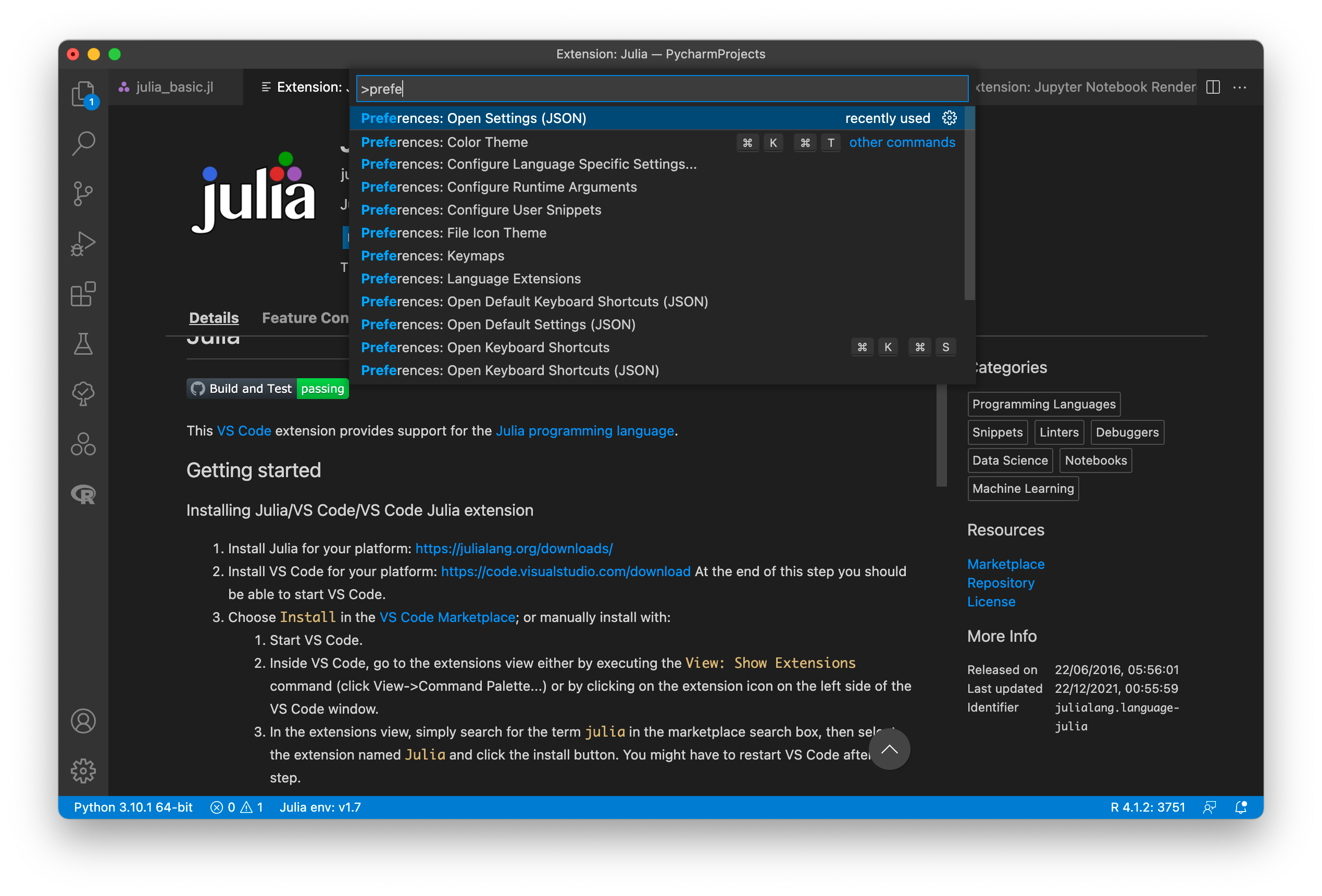Screen dimensions: 1322x896
Task: Select Preferences: Color Theme command
Action: coord(444,142)
